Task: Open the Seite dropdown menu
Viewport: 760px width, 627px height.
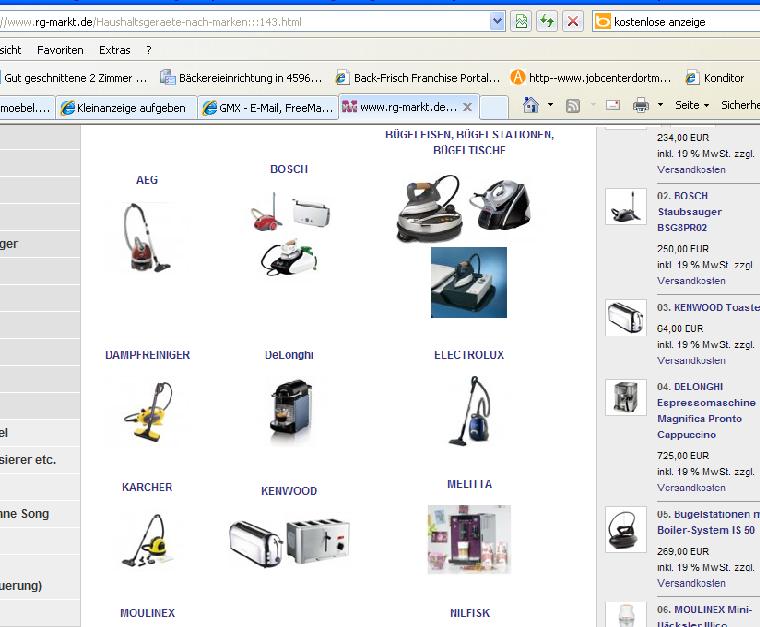Action: pyautogui.click(x=691, y=105)
